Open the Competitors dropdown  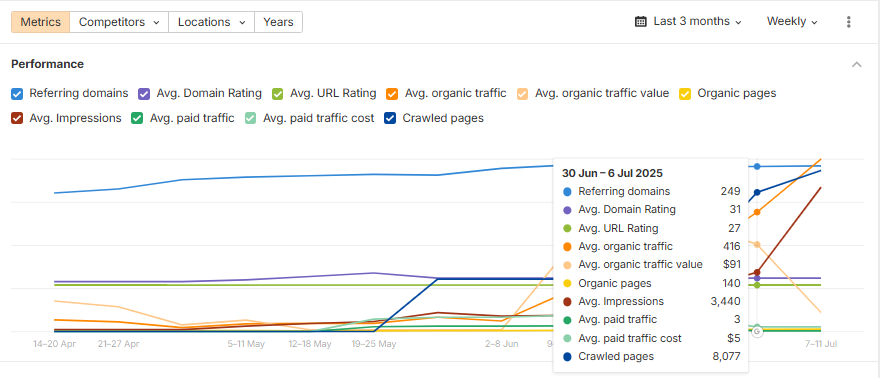[119, 22]
